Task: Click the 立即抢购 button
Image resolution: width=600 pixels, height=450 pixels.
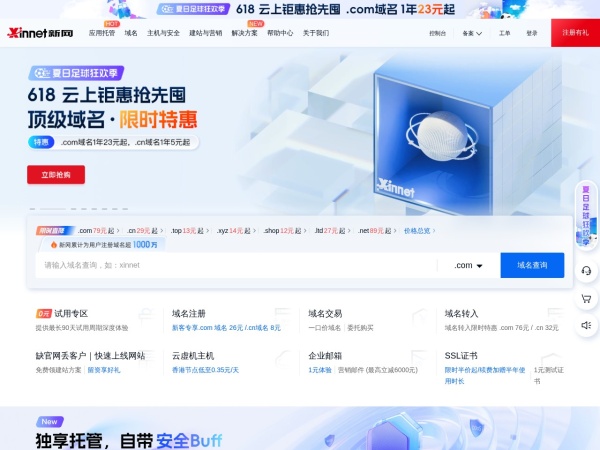Action: pos(56,175)
